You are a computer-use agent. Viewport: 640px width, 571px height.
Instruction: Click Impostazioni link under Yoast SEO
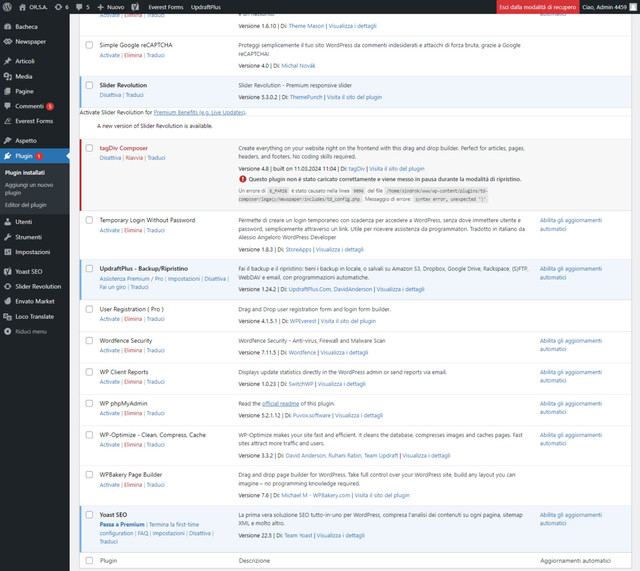169,533
